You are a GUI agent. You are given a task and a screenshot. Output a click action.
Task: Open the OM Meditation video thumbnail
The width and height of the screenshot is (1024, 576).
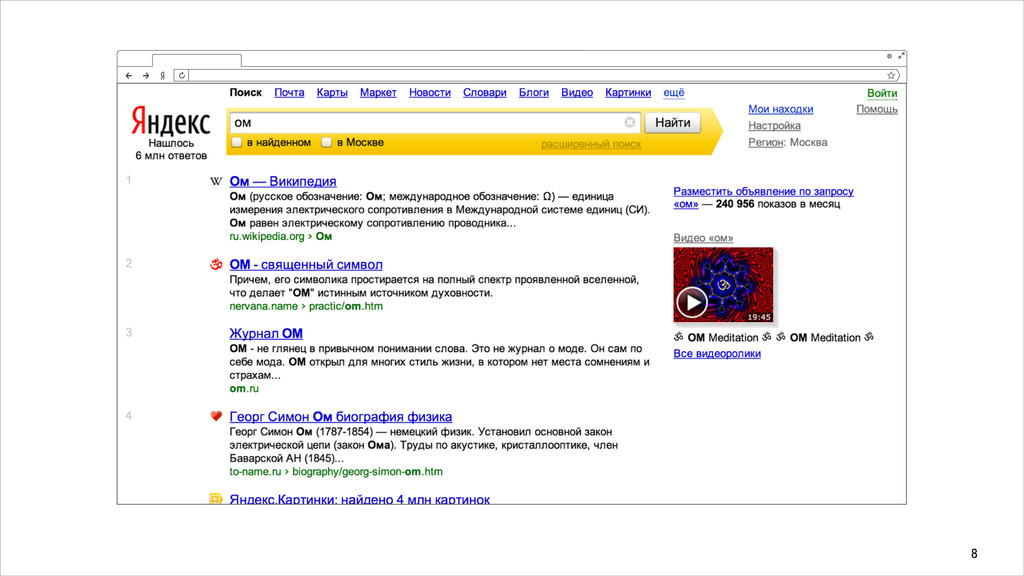723,285
